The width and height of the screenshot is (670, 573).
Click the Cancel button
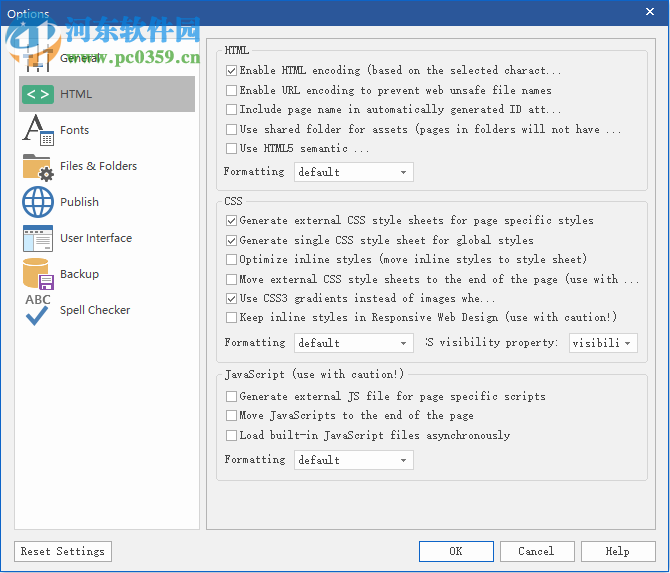point(537,552)
